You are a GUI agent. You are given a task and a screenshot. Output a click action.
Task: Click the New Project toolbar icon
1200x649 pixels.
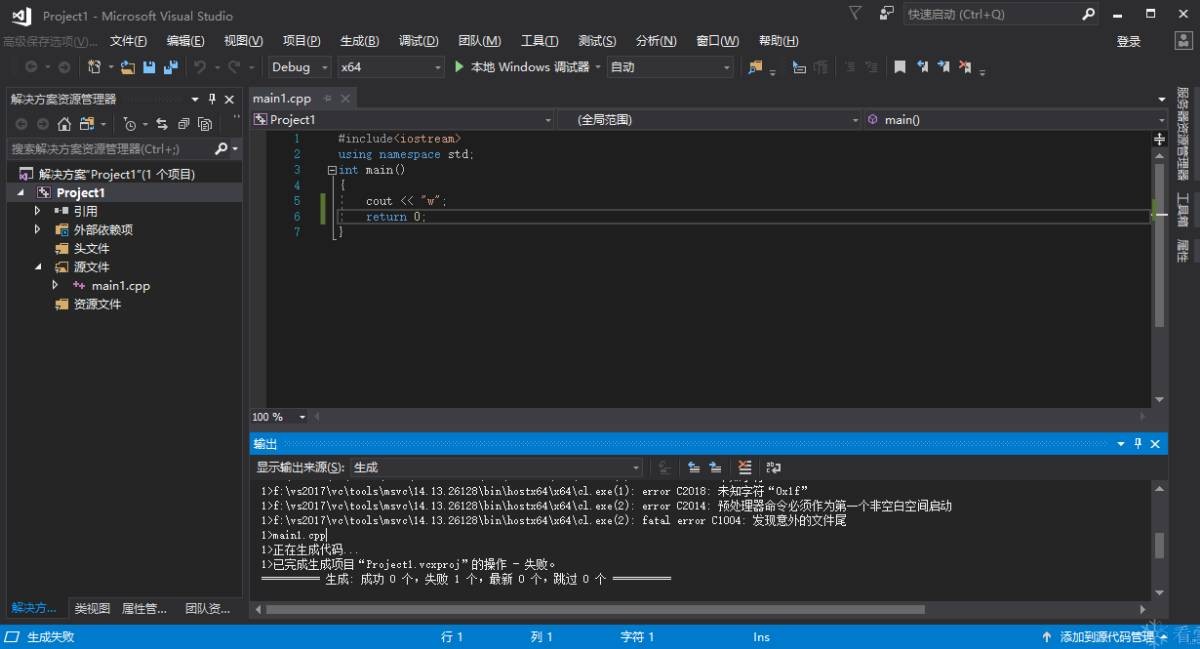coord(94,67)
